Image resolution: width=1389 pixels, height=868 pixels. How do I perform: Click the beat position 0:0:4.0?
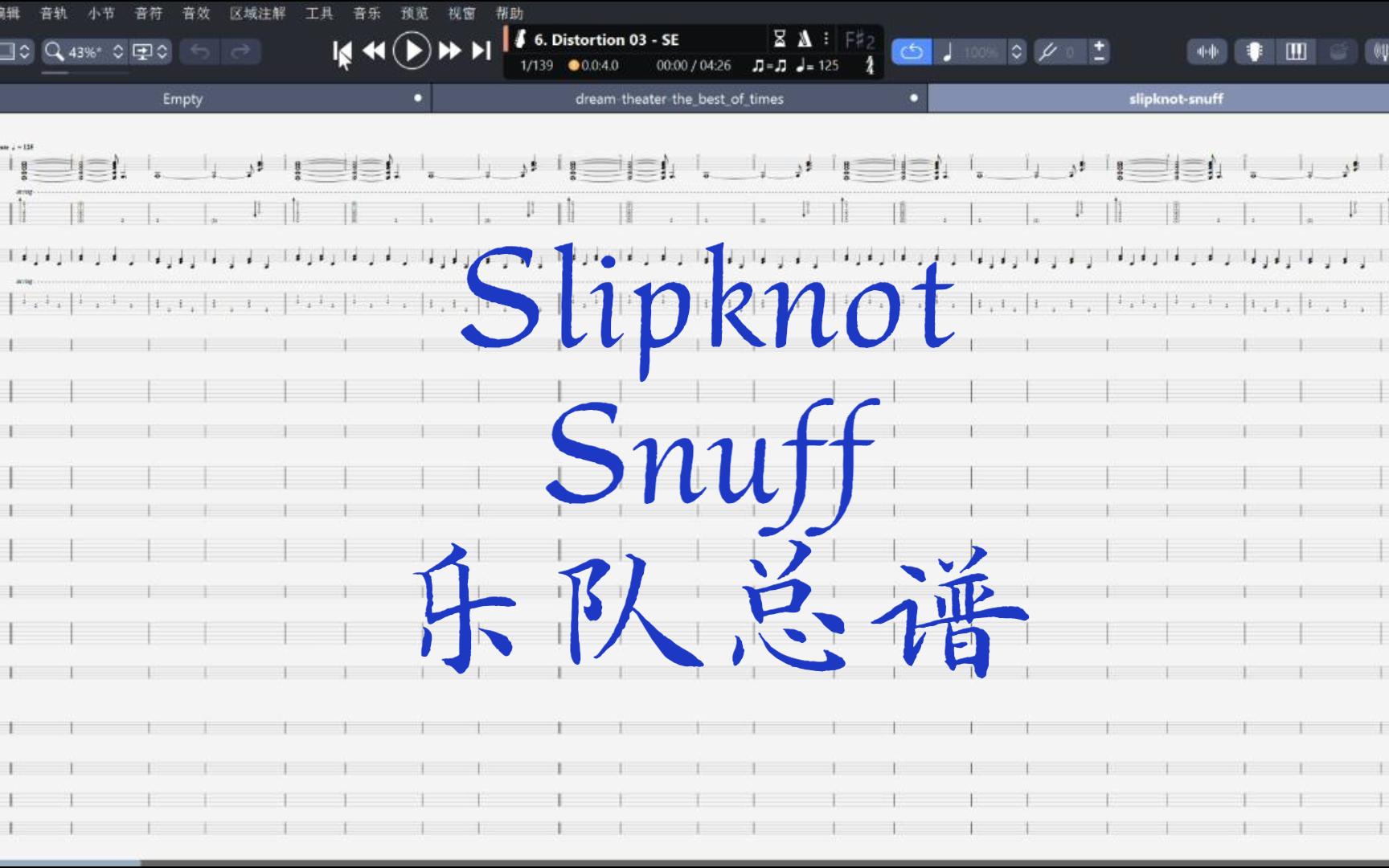(x=594, y=66)
